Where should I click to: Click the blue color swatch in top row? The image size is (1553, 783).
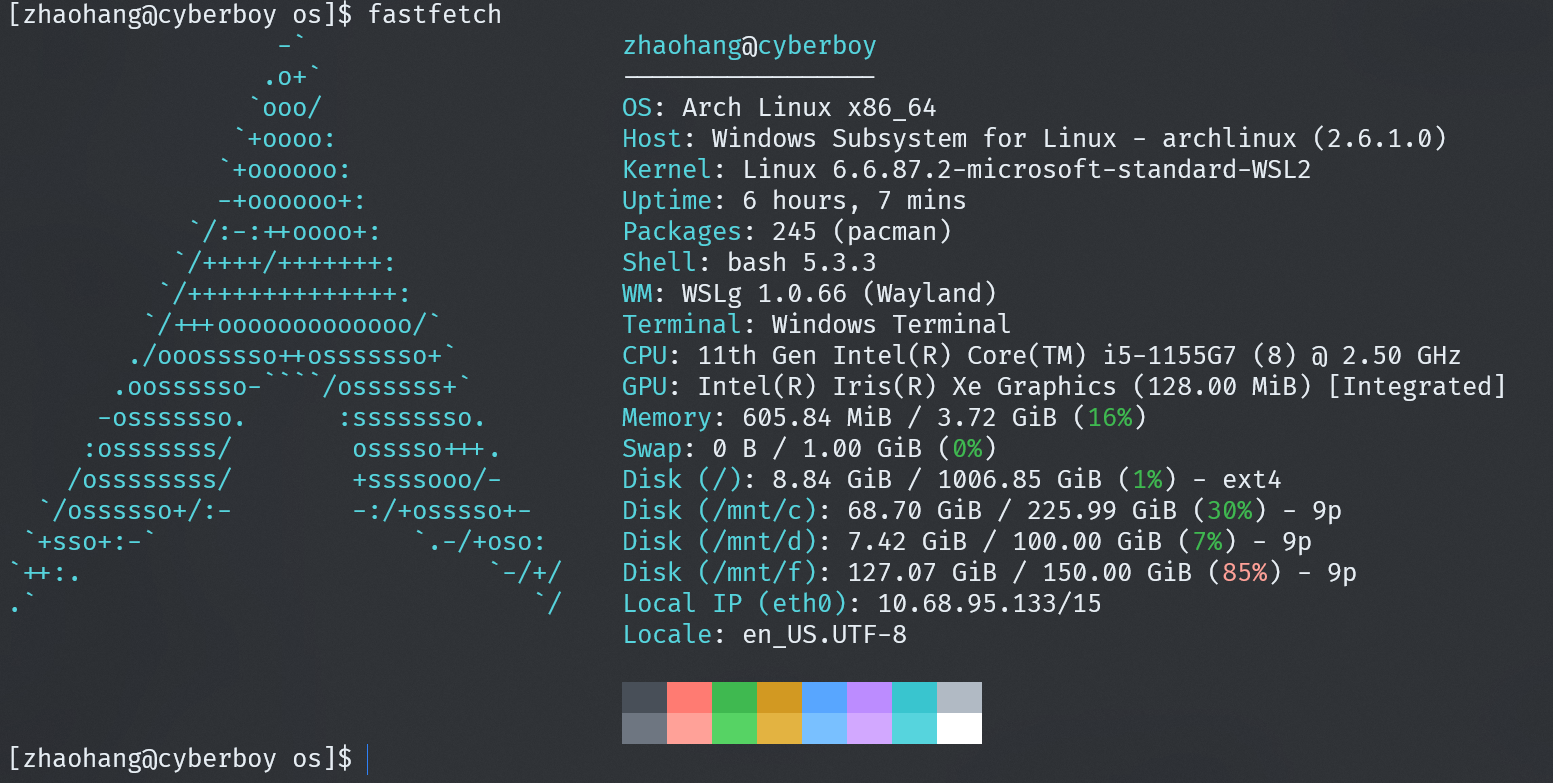(824, 698)
